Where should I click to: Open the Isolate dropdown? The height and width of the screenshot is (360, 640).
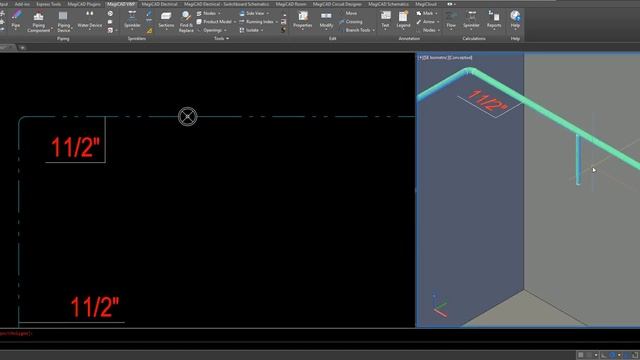(251, 30)
